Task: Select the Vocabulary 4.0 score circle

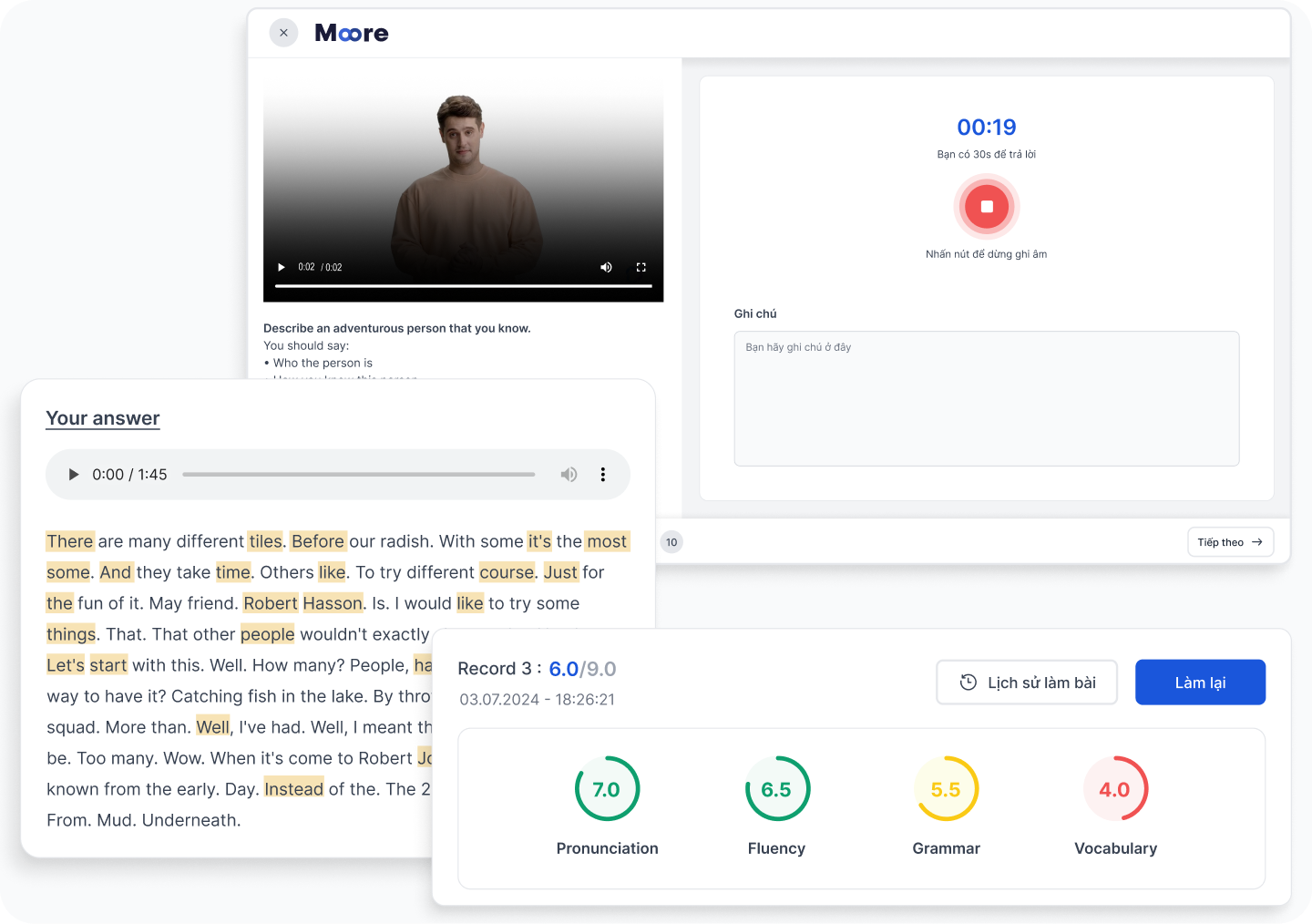Action: pos(1115,789)
